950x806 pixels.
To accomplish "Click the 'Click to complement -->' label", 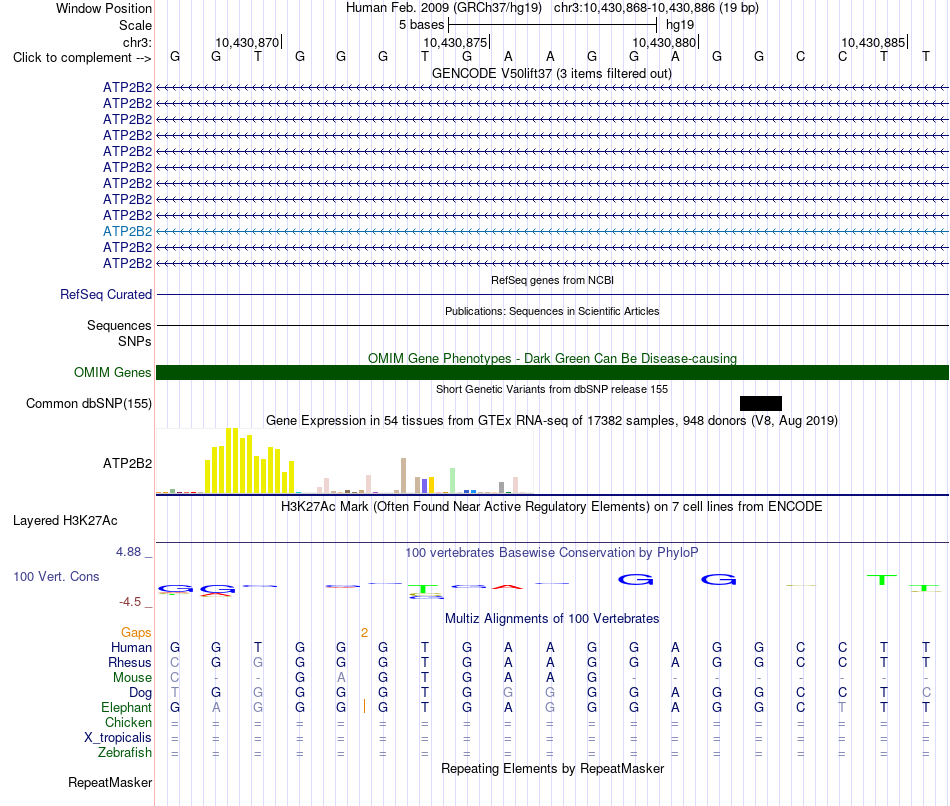I will pos(82,58).
